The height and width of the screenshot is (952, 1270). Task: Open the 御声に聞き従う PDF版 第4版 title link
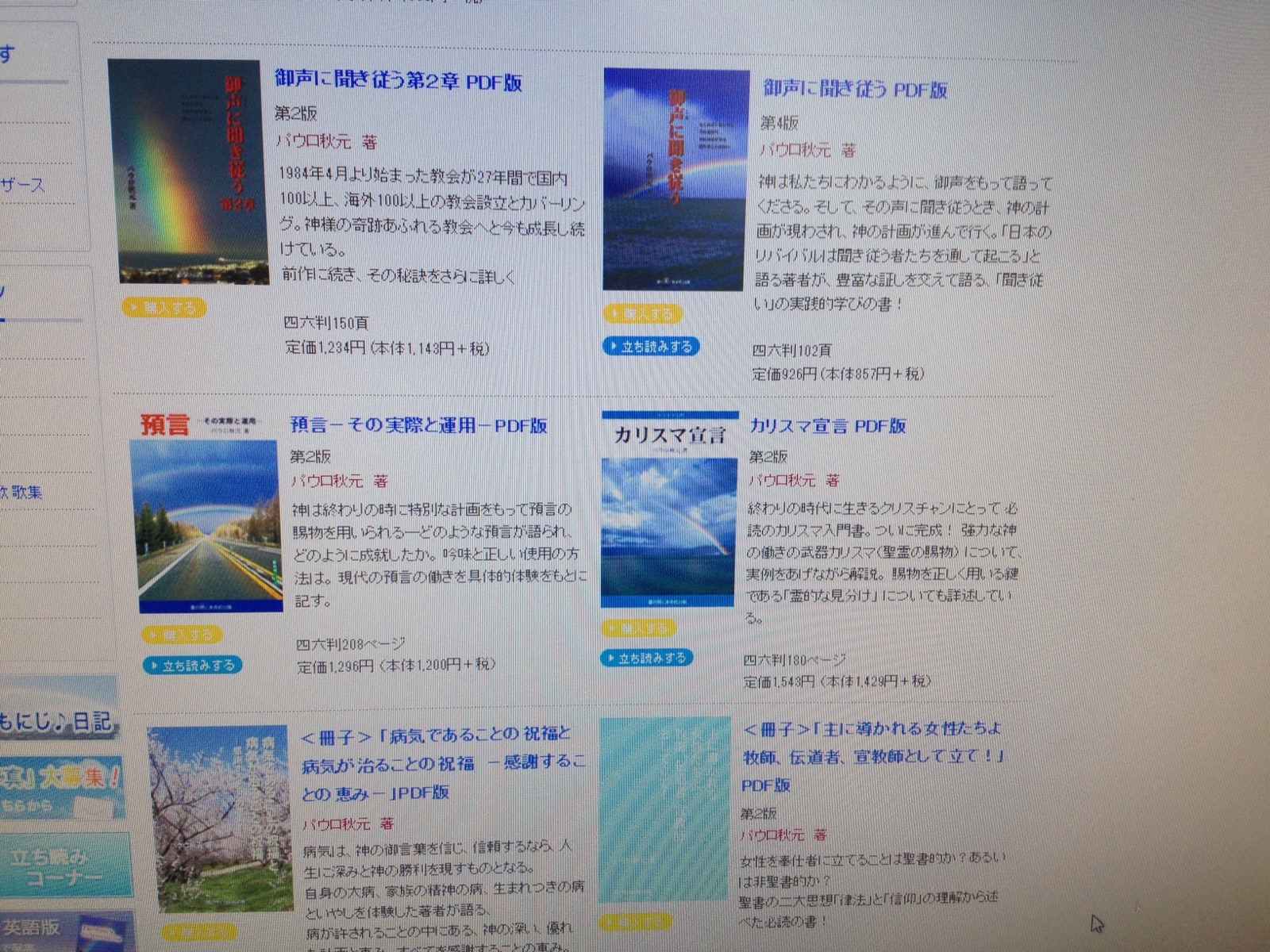(855, 89)
